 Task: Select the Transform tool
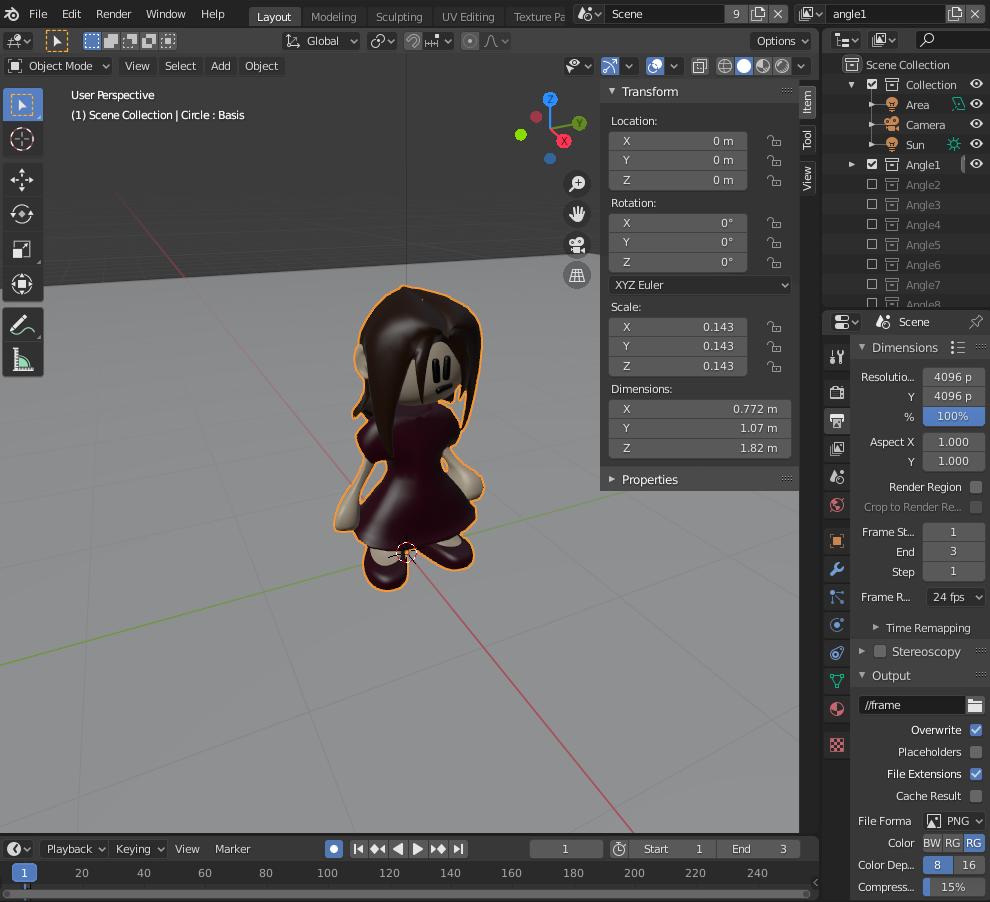(x=22, y=284)
